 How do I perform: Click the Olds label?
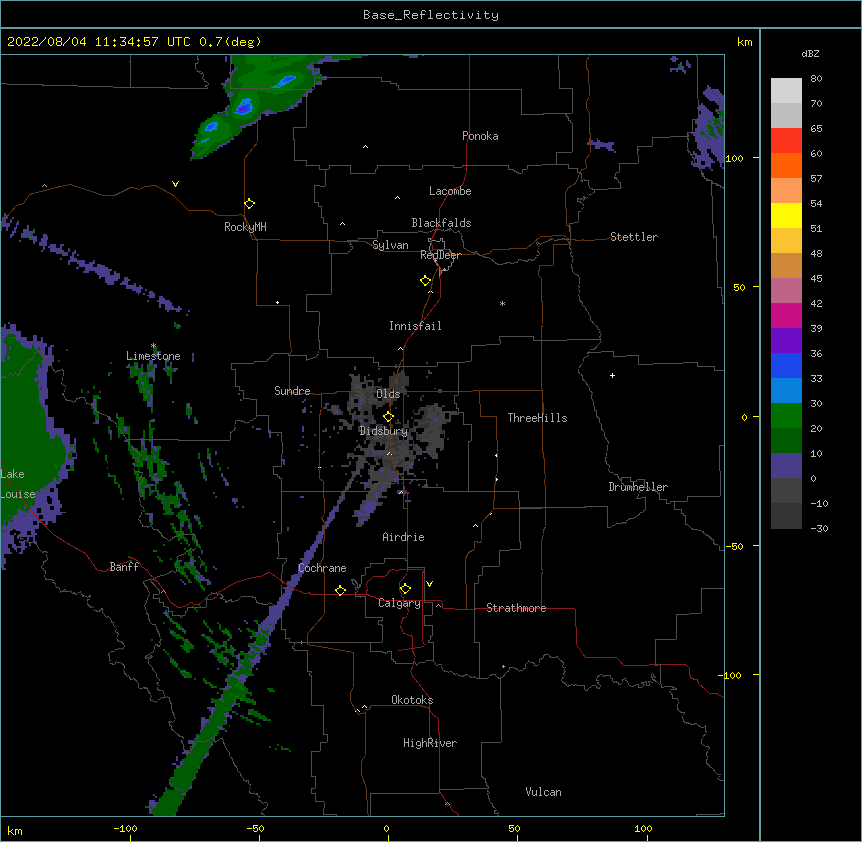tap(388, 394)
